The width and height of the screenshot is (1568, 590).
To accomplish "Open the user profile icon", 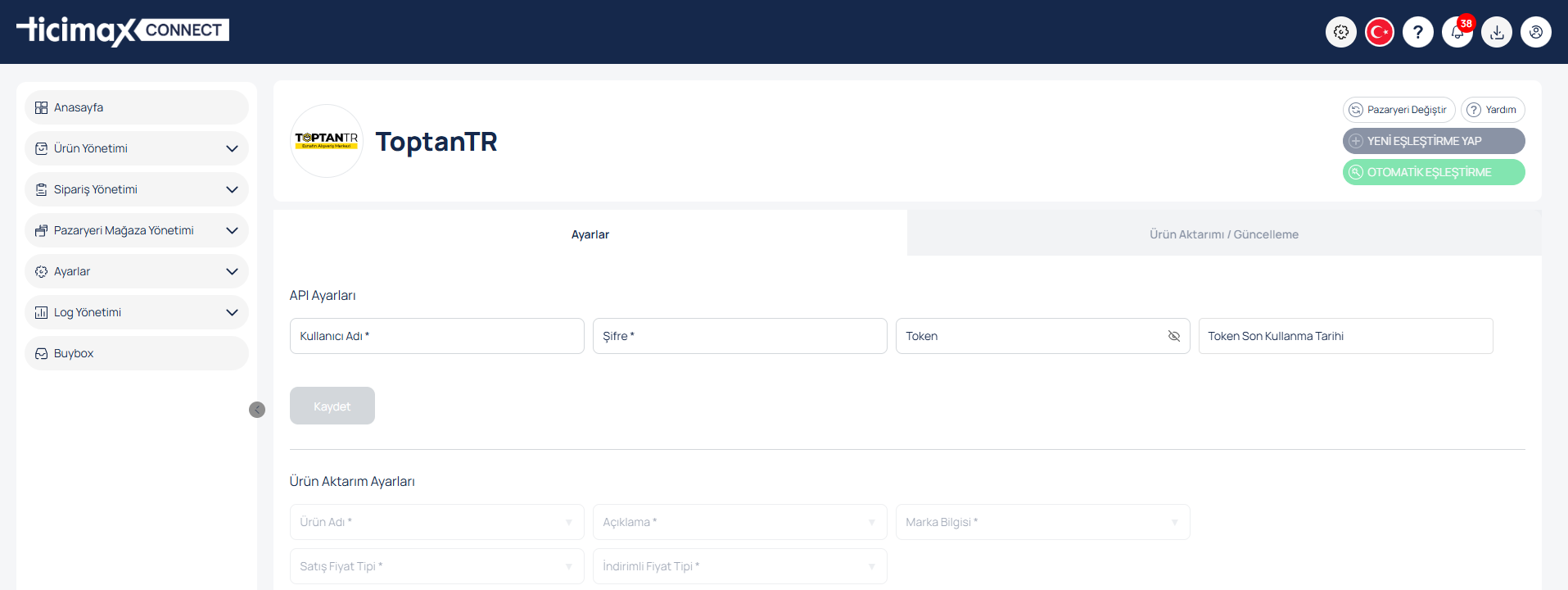I will 1536,32.
